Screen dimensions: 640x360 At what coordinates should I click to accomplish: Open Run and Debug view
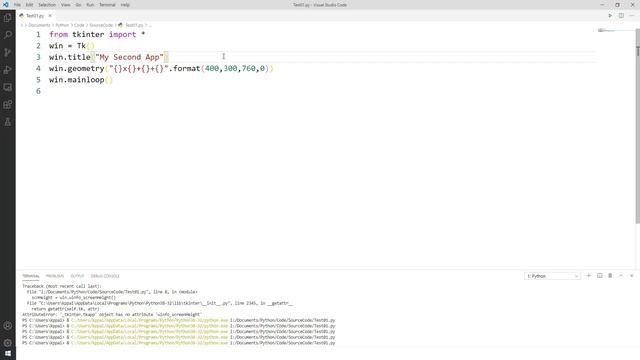click(8, 70)
